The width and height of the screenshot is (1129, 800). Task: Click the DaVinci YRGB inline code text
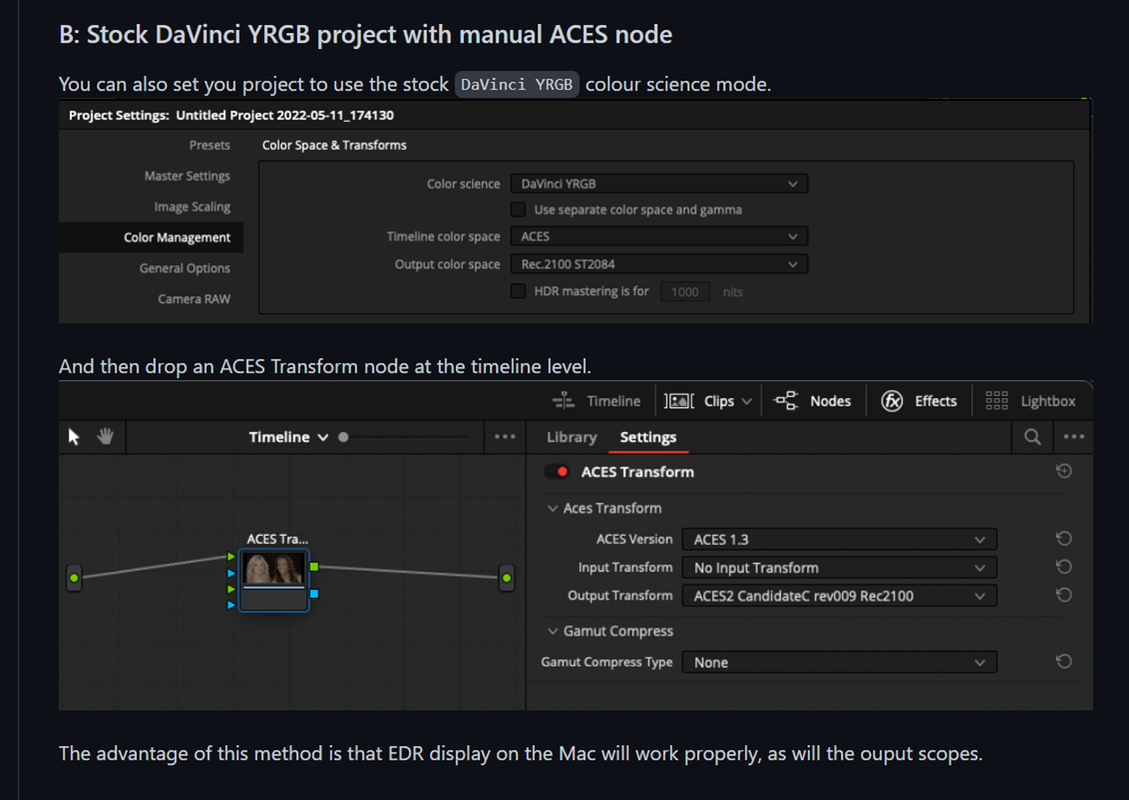coord(516,84)
